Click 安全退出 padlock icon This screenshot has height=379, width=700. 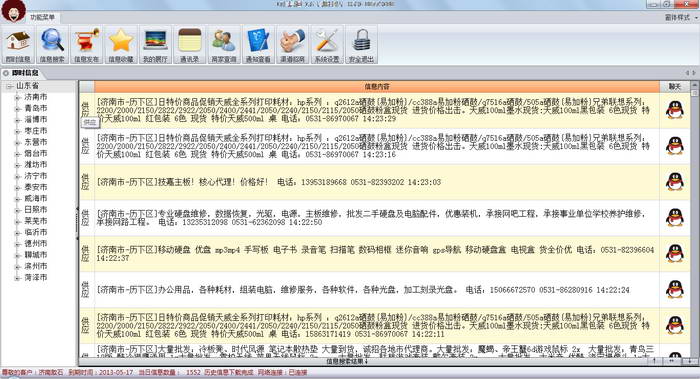coord(361,45)
